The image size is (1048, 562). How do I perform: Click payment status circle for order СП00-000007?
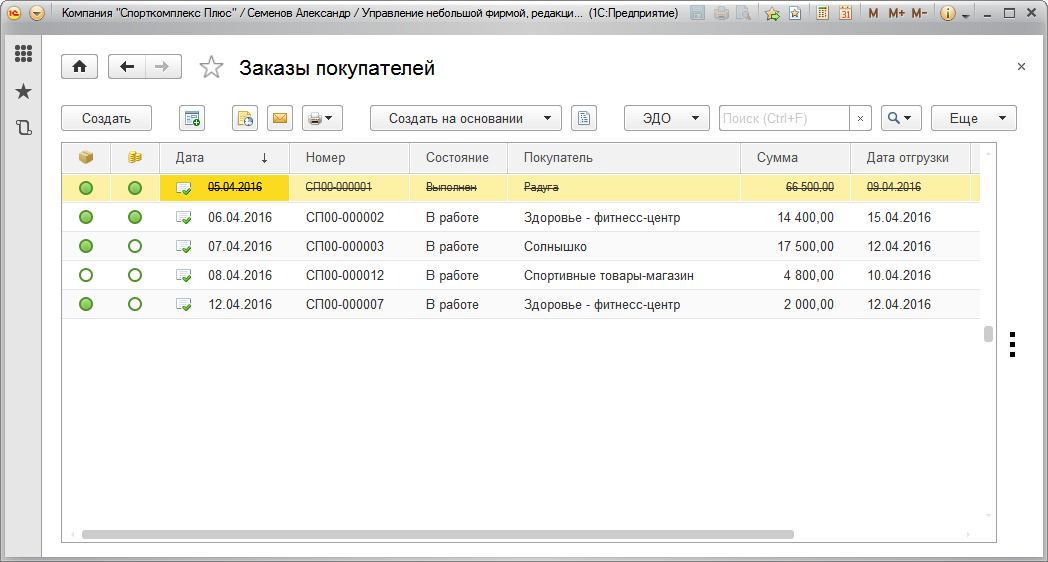coord(135,304)
